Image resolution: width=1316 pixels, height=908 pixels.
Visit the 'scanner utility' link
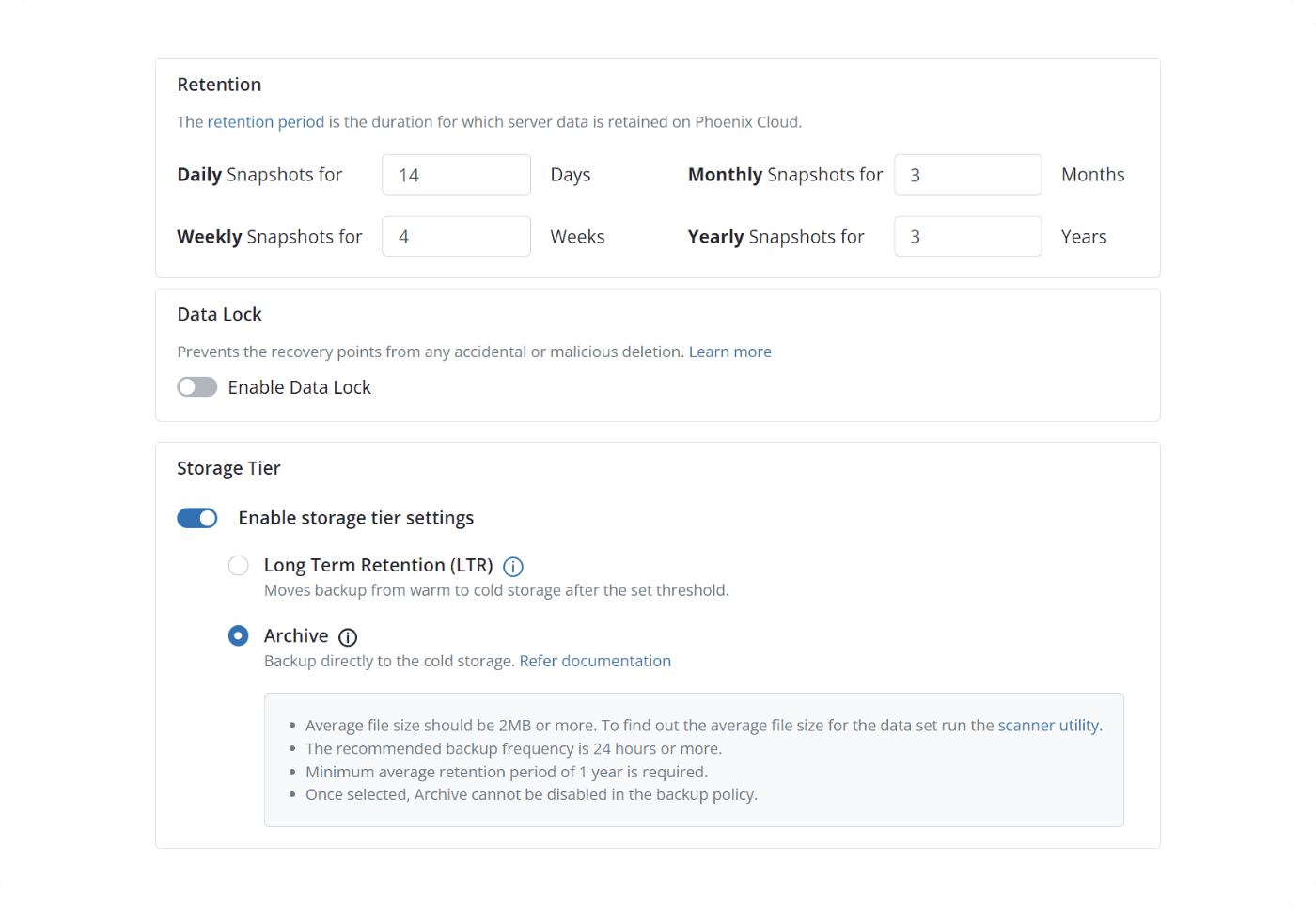click(x=1048, y=726)
